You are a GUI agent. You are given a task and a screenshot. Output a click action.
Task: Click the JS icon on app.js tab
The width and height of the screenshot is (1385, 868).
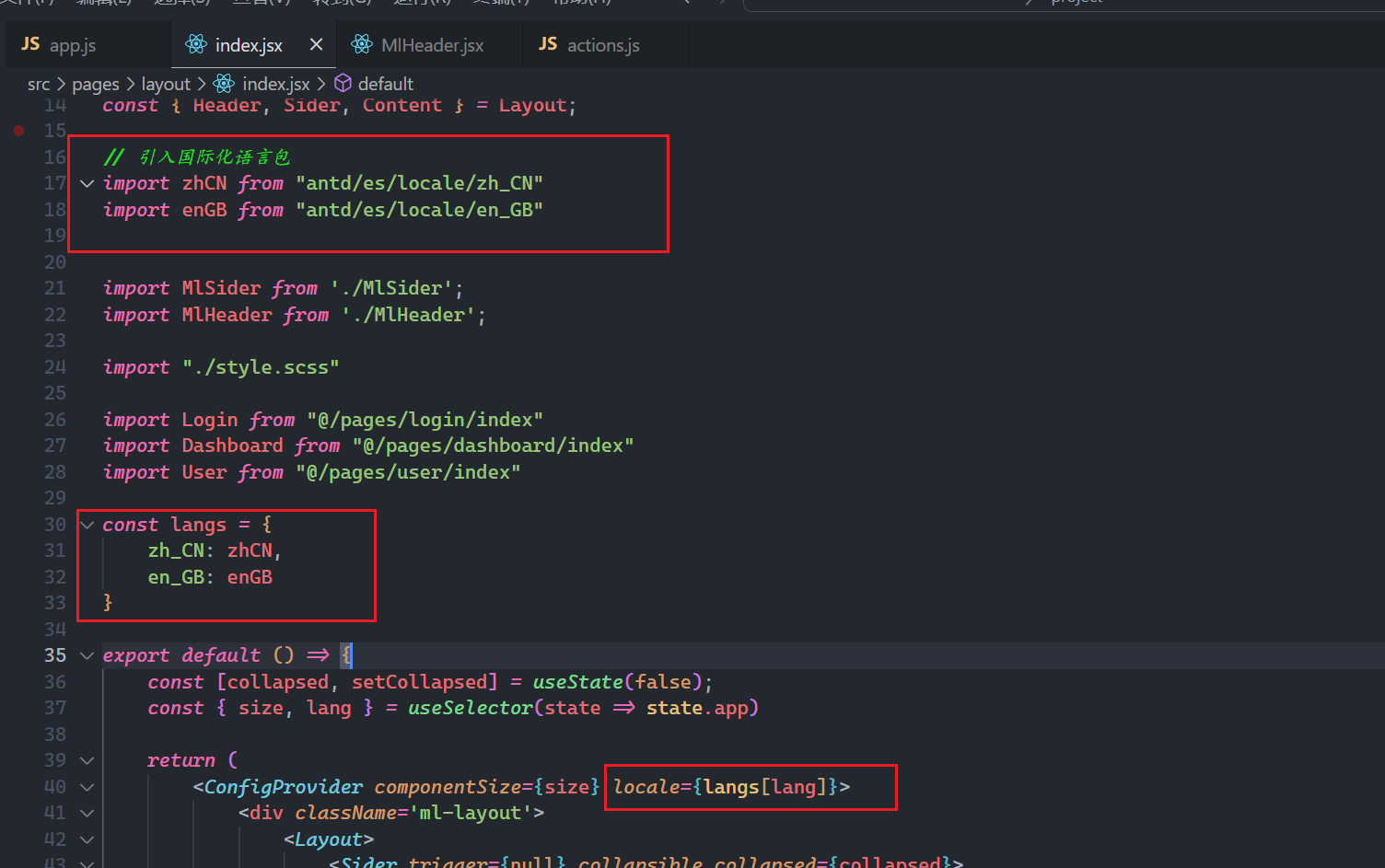(30, 44)
